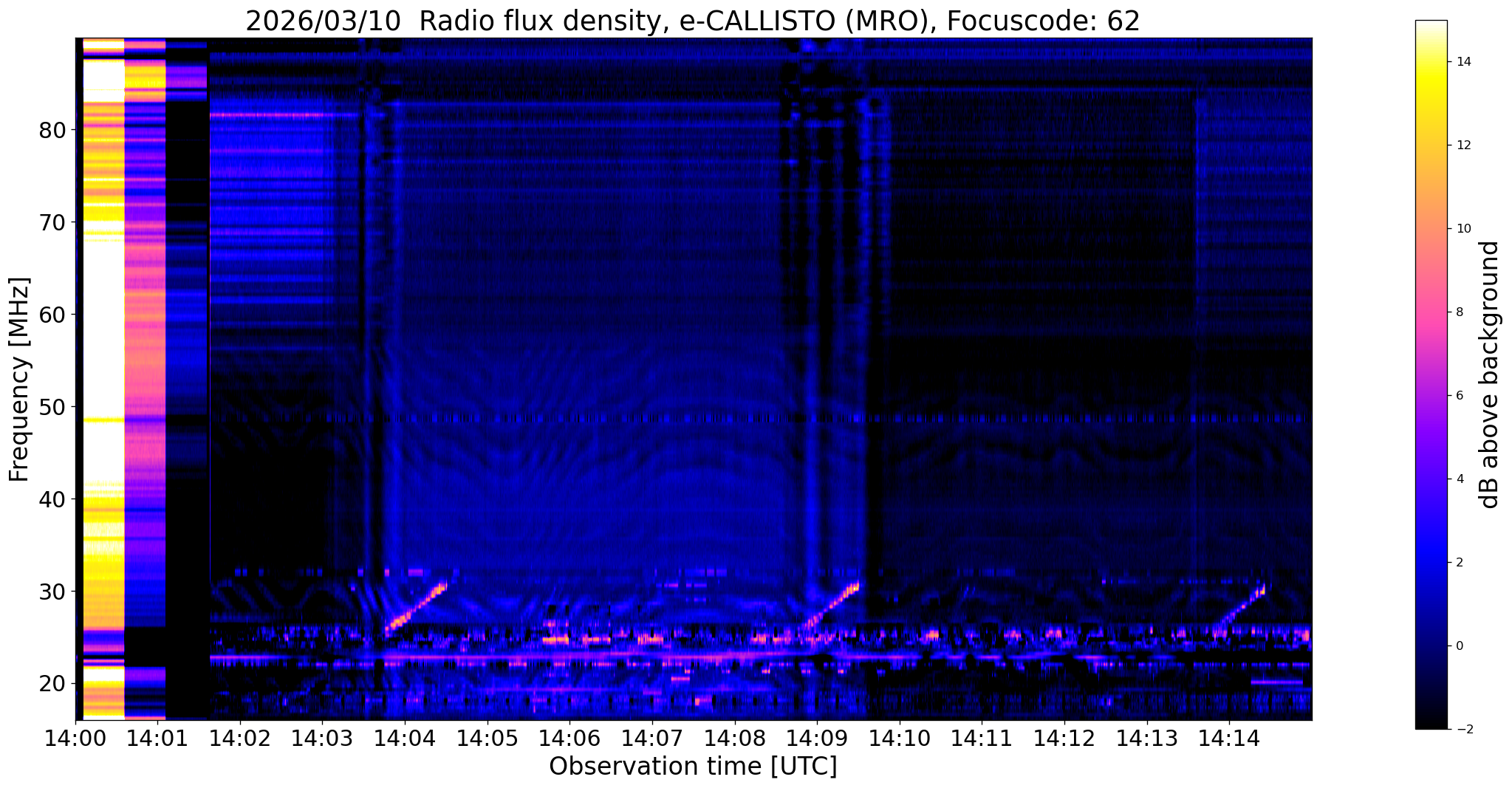The height and width of the screenshot is (788, 1512).
Task: Click the 14:10 time tick label
Action: tap(899, 738)
